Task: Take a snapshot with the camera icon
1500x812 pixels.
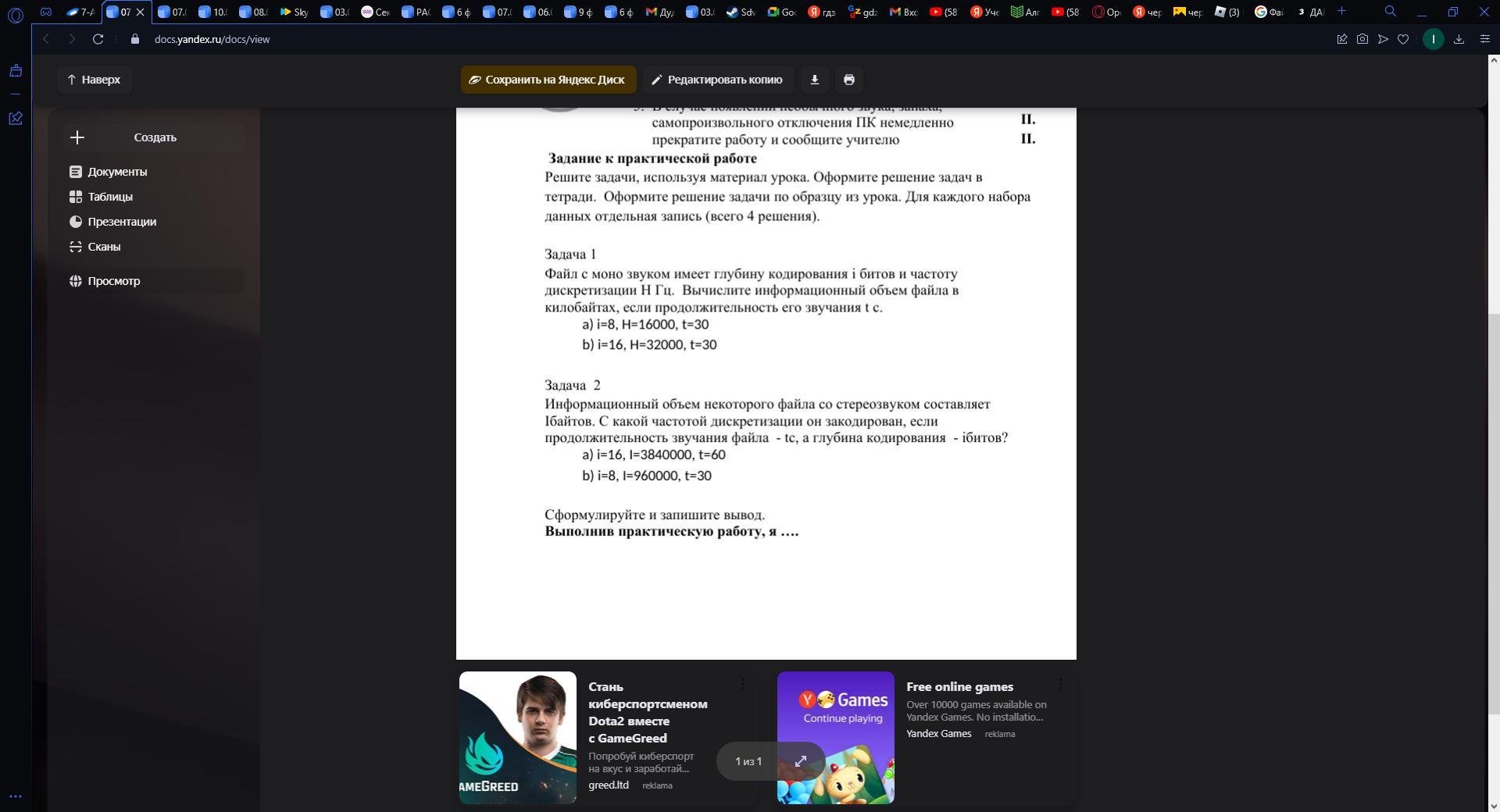Action: point(1362,39)
